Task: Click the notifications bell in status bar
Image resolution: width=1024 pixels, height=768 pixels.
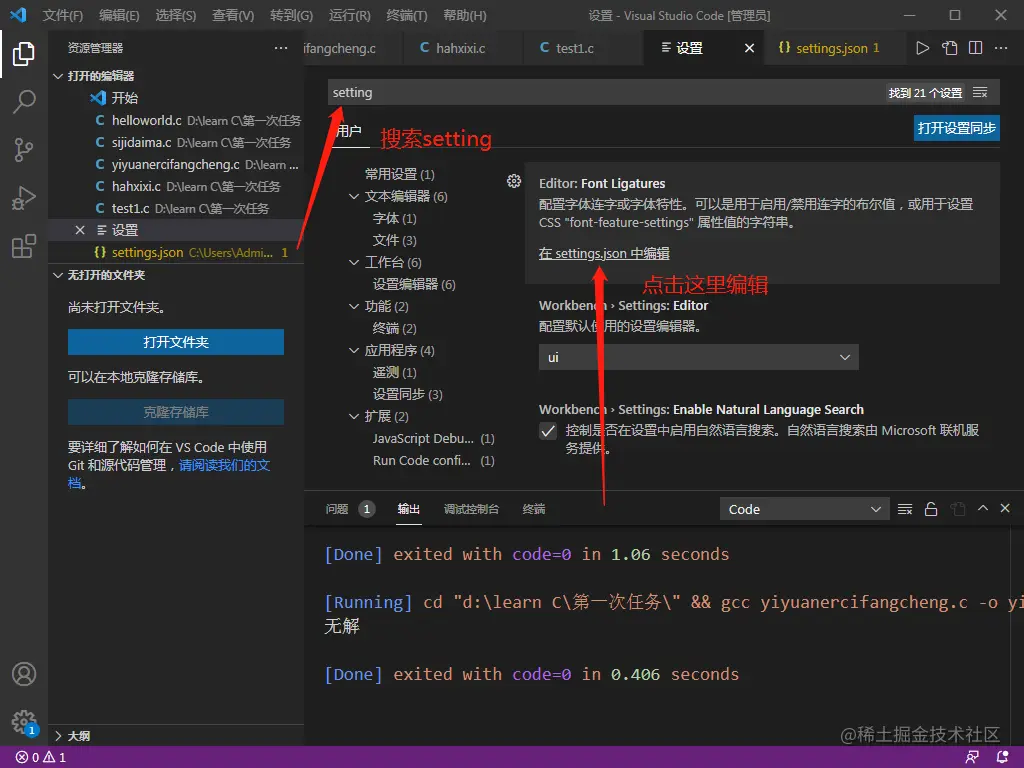Action: pyautogui.click(x=1002, y=758)
